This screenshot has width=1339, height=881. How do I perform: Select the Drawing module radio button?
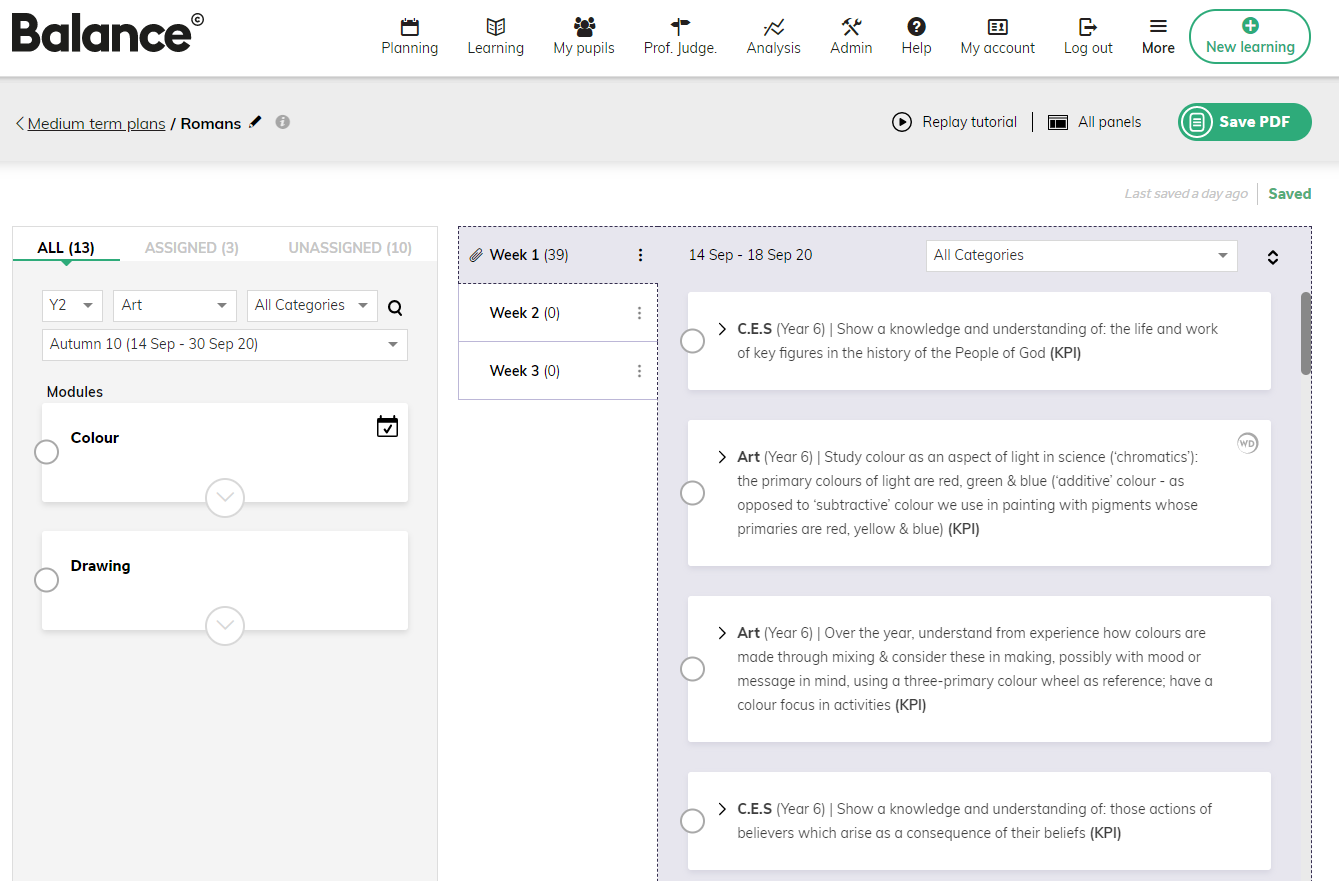point(46,580)
